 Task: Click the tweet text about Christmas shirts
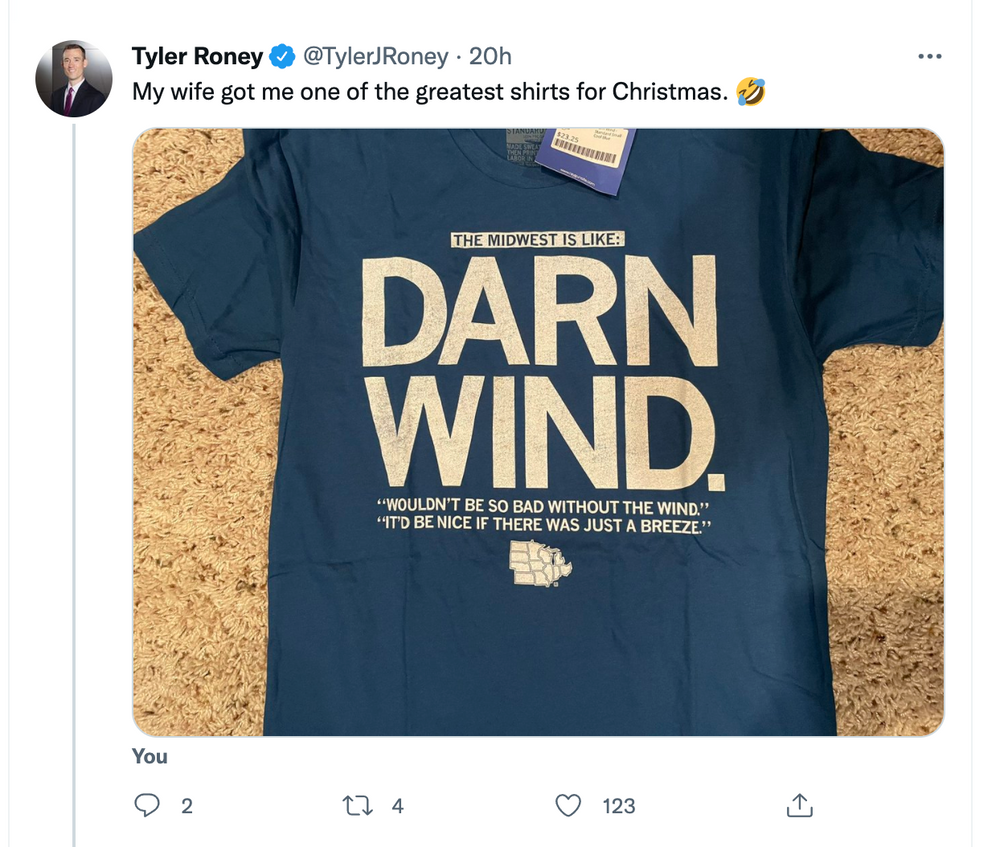click(x=430, y=92)
